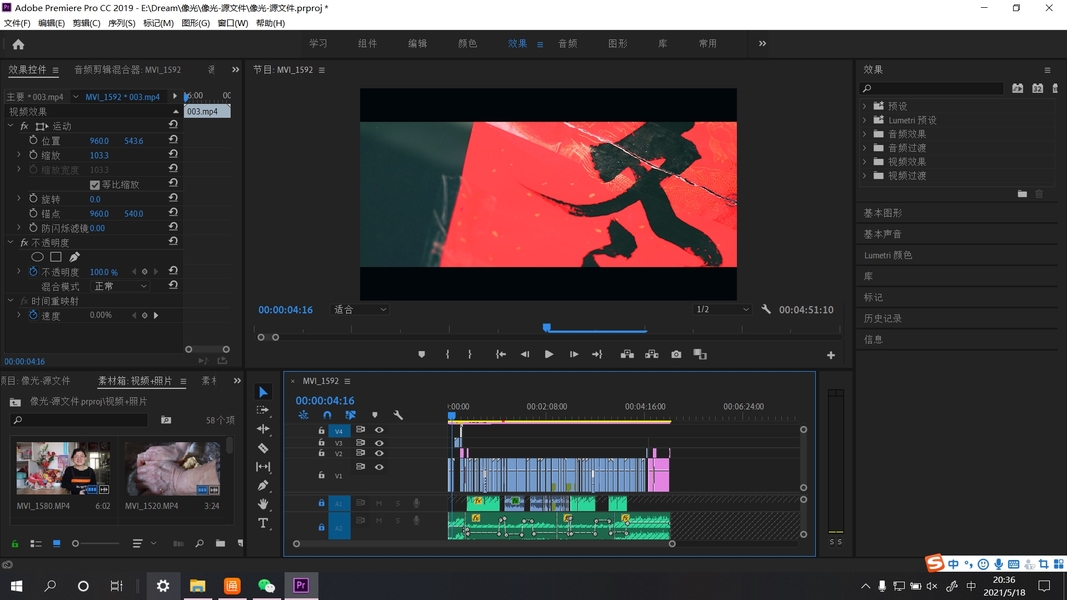Image resolution: width=1067 pixels, height=600 pixels.
Task: Collapse the Motion effect properties
Action: point(10,126)
